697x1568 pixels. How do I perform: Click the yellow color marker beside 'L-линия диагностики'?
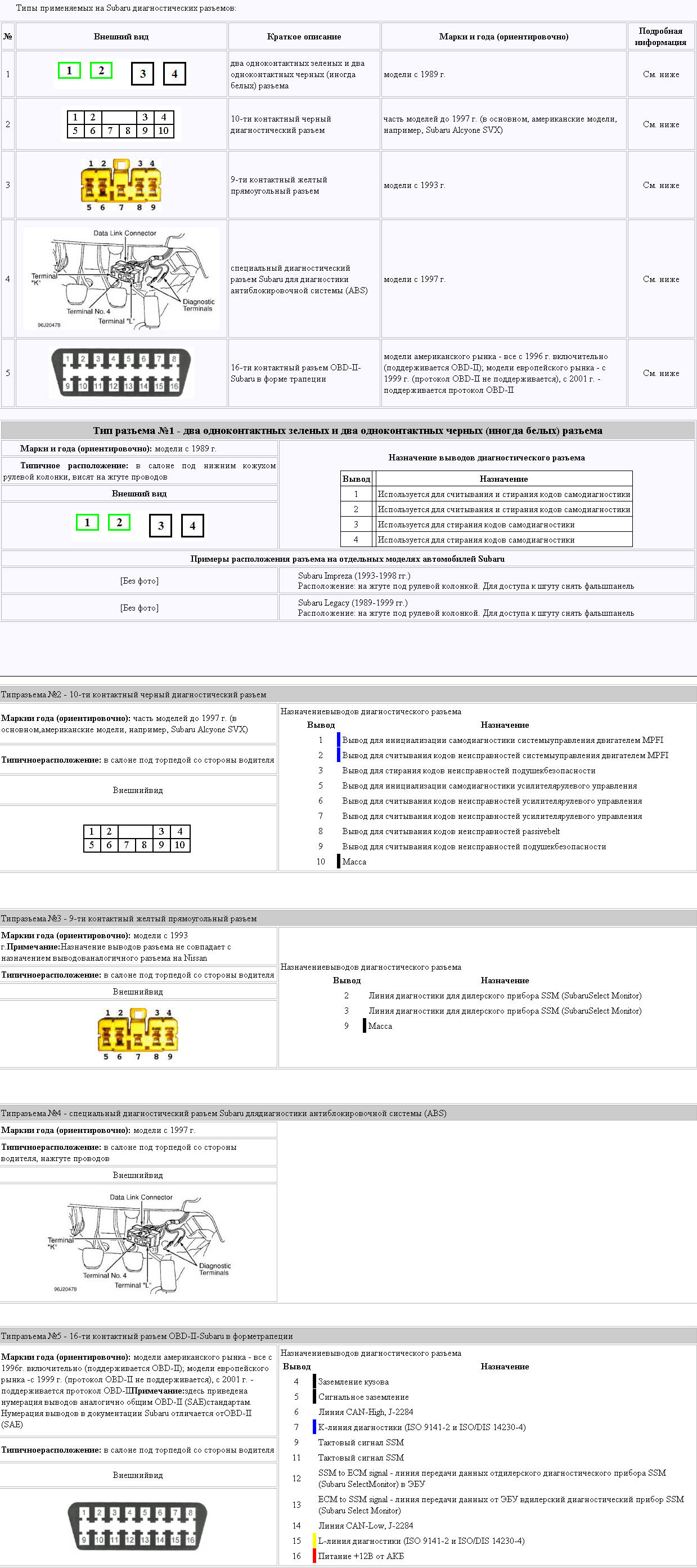pos(314,1540)
